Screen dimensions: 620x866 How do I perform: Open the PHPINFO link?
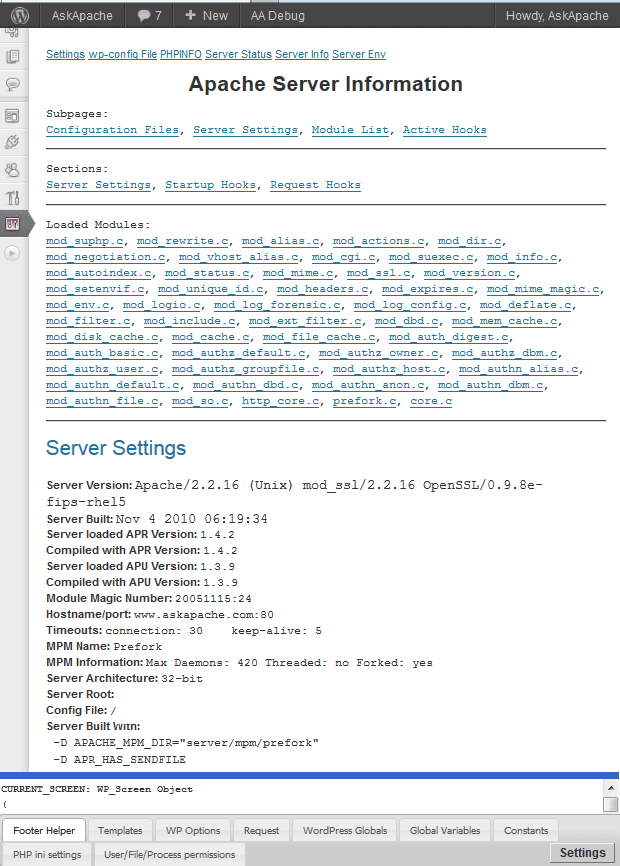(180, 54)
